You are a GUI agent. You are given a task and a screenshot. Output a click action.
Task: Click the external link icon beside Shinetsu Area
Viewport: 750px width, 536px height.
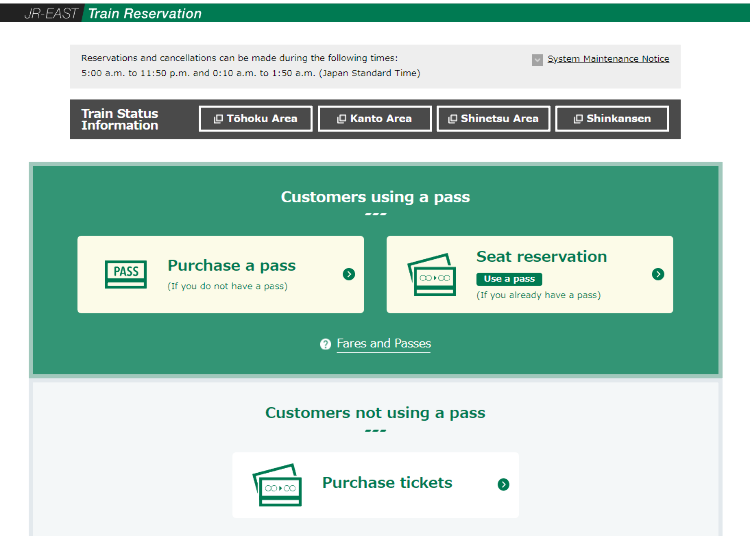452,119
